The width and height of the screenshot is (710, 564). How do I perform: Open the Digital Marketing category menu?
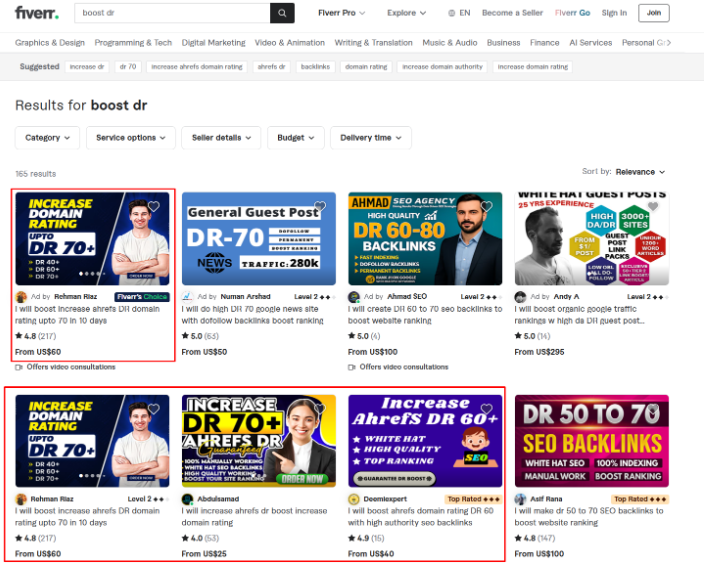coord(213,43)
